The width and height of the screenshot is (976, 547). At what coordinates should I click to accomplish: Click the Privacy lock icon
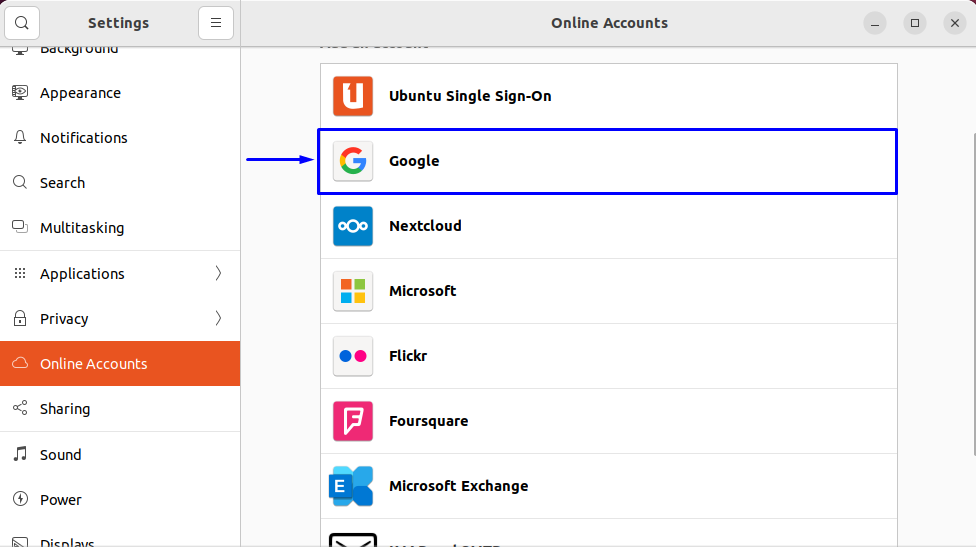point(20,318)
